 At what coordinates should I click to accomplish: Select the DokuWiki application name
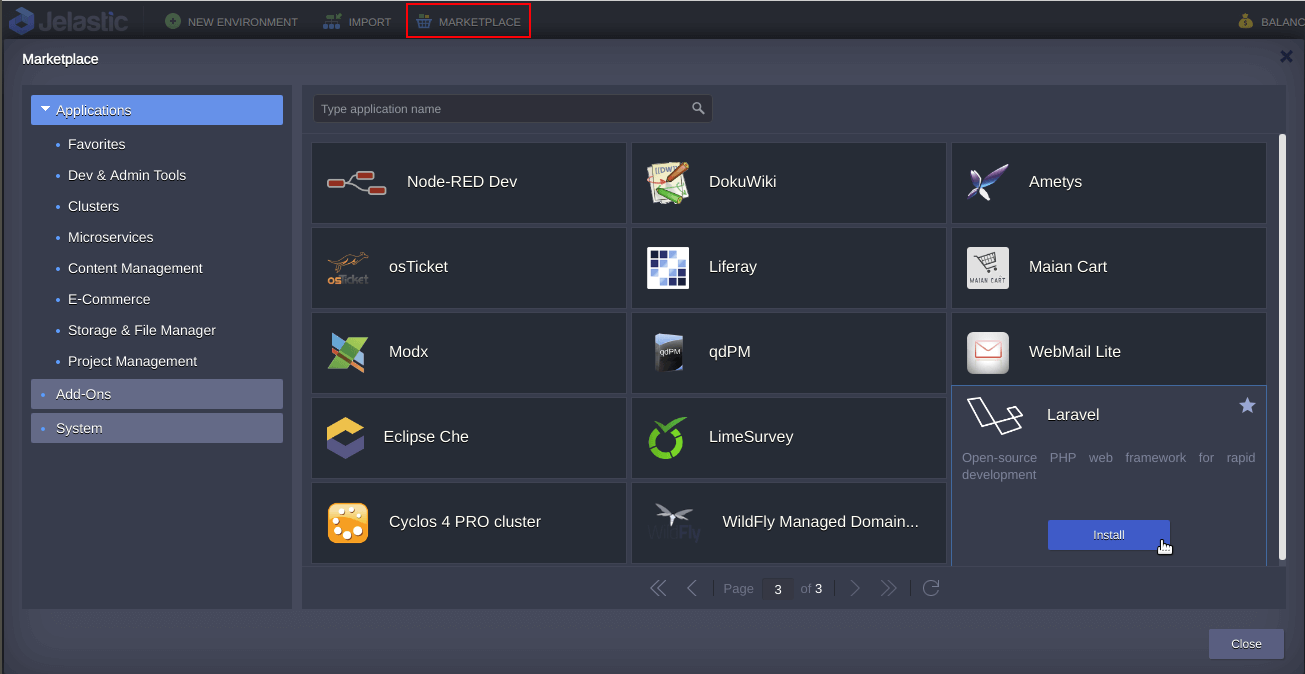pos(743,182)
